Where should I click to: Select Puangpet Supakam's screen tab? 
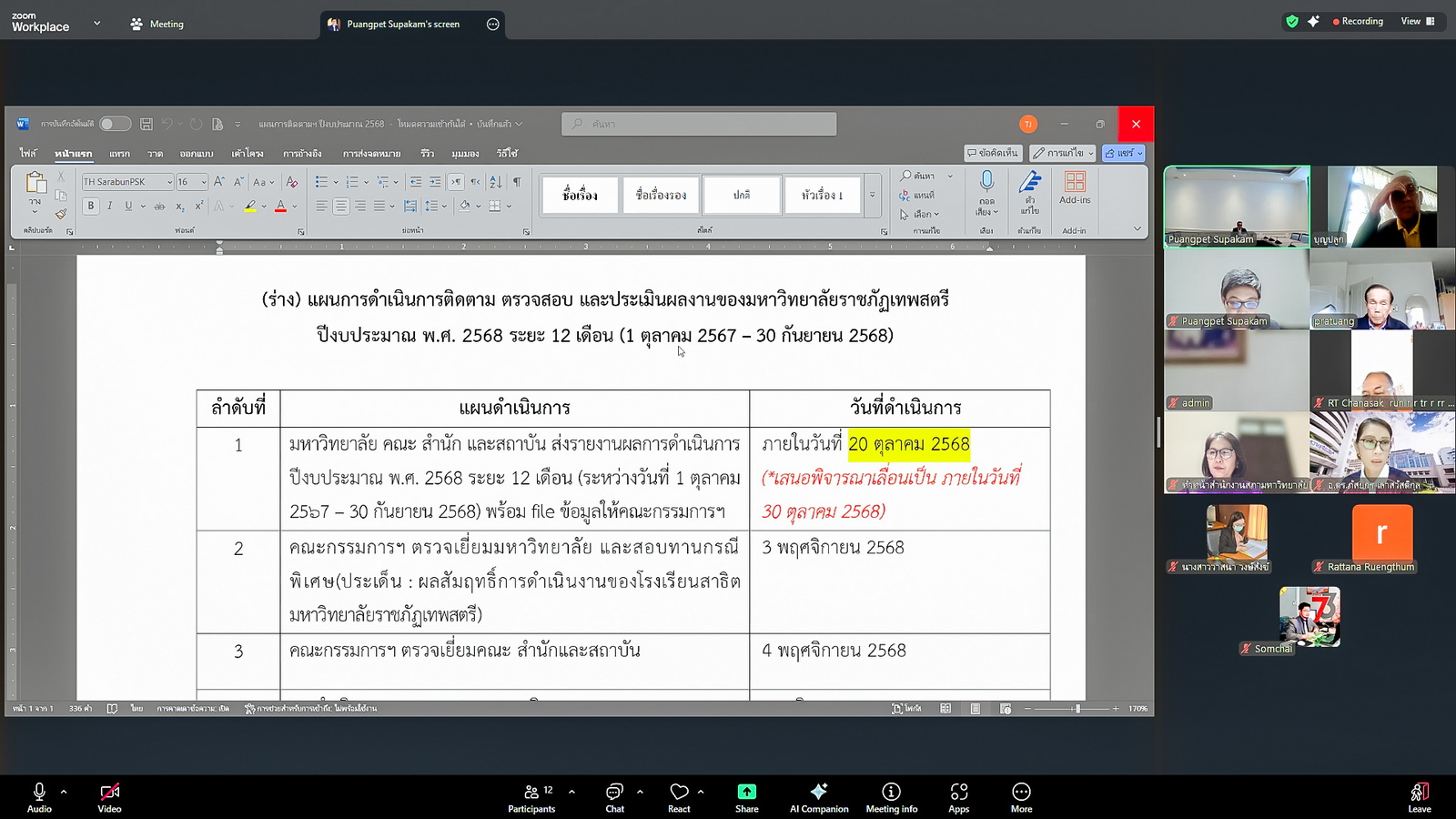(x=402, y=25)
